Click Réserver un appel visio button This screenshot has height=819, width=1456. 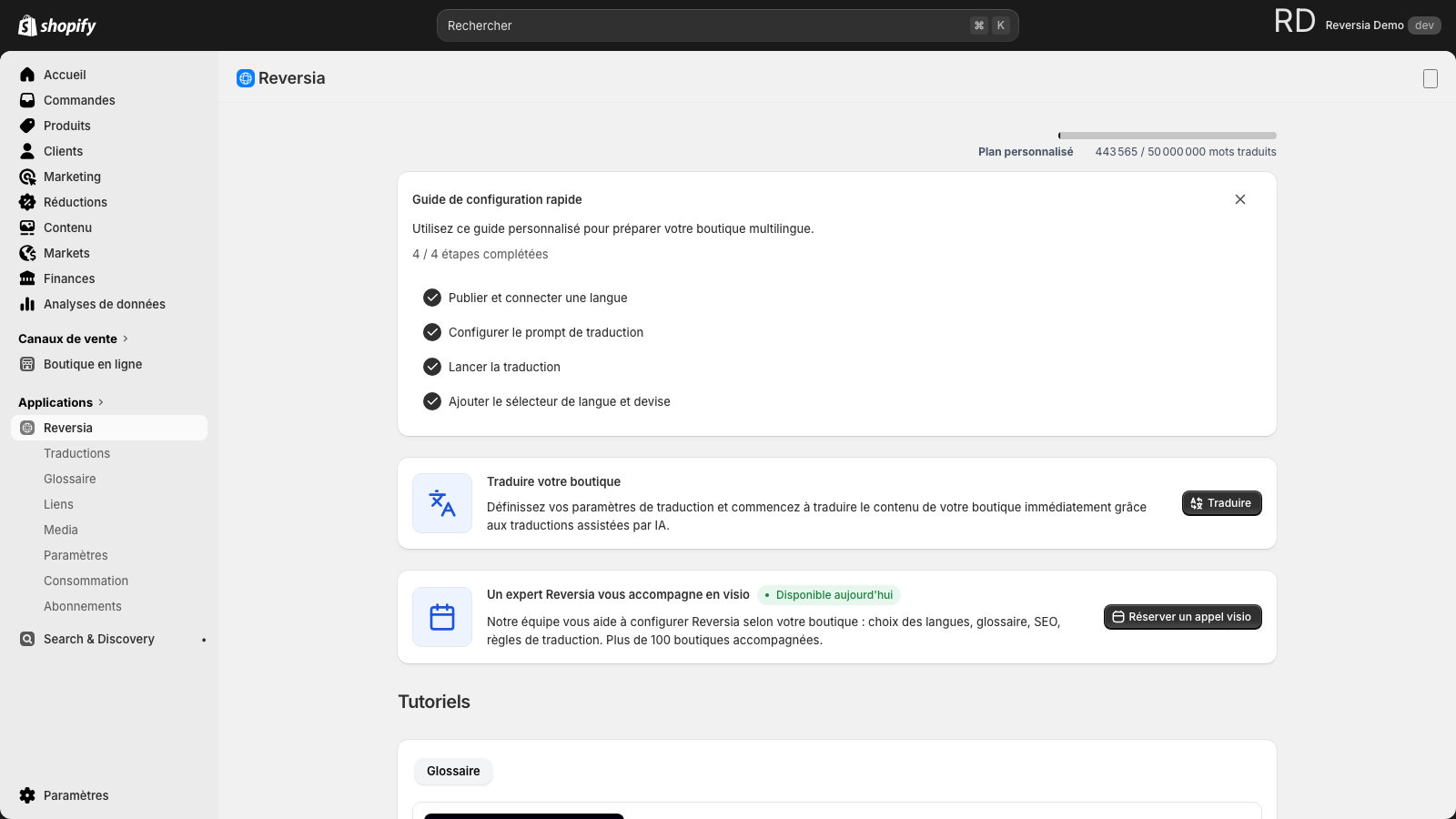coord(1182,617)
